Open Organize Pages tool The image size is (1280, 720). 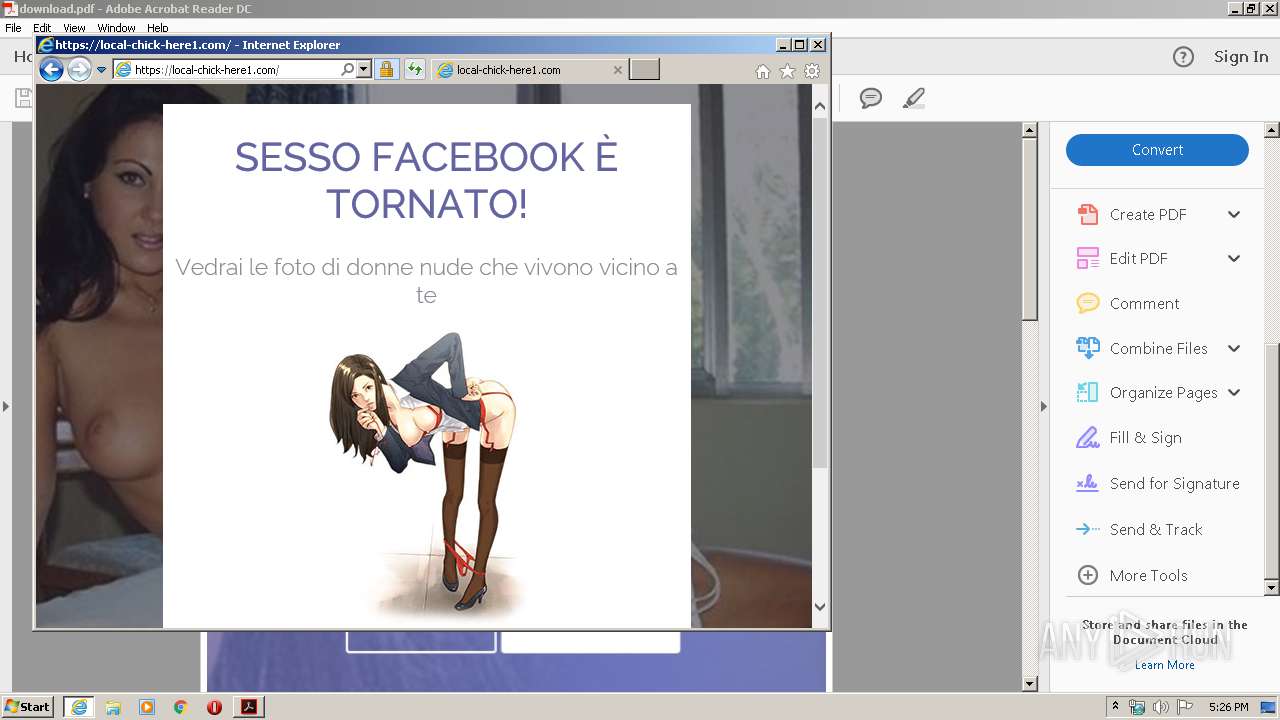(1163, 392)
